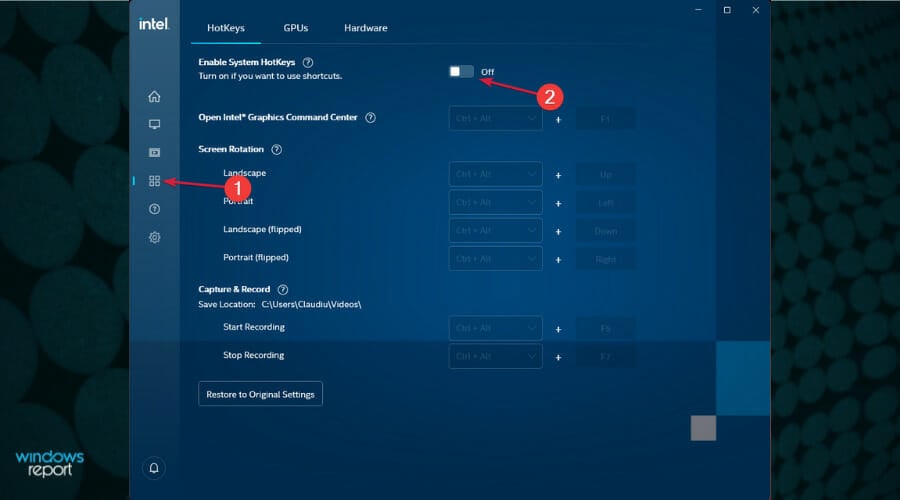Screen dimensions: 900x500
Task: Click the Right key field for Portrait (flipped)
Action: (x=605, y=259)
